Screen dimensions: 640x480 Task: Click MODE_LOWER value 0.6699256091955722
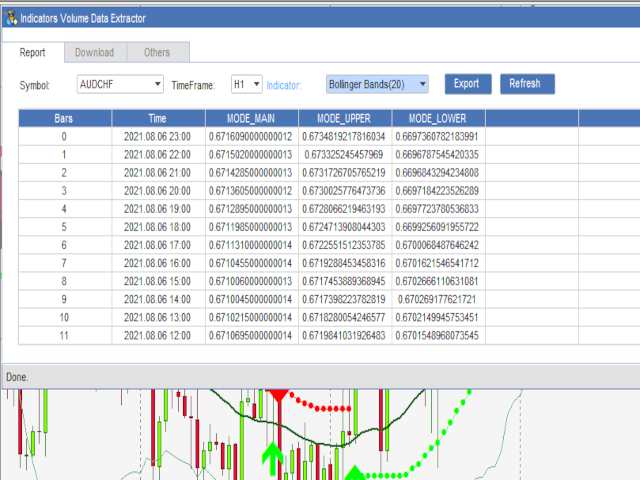pyautogui.click(x=437, y=227)
